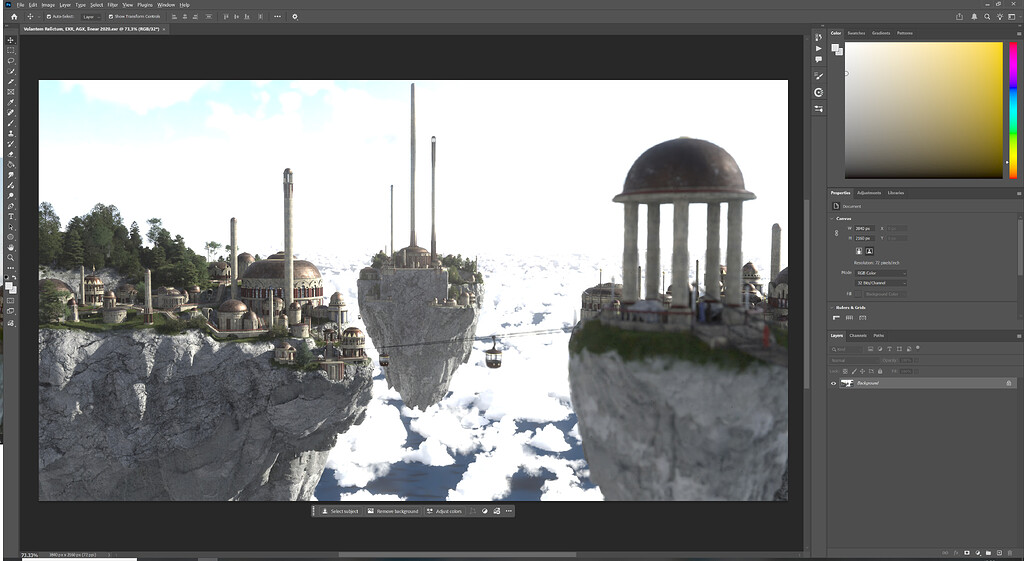Click in the yellow color picker field
The height and width of the screenshot is (561, 1024).
point(923,110)
